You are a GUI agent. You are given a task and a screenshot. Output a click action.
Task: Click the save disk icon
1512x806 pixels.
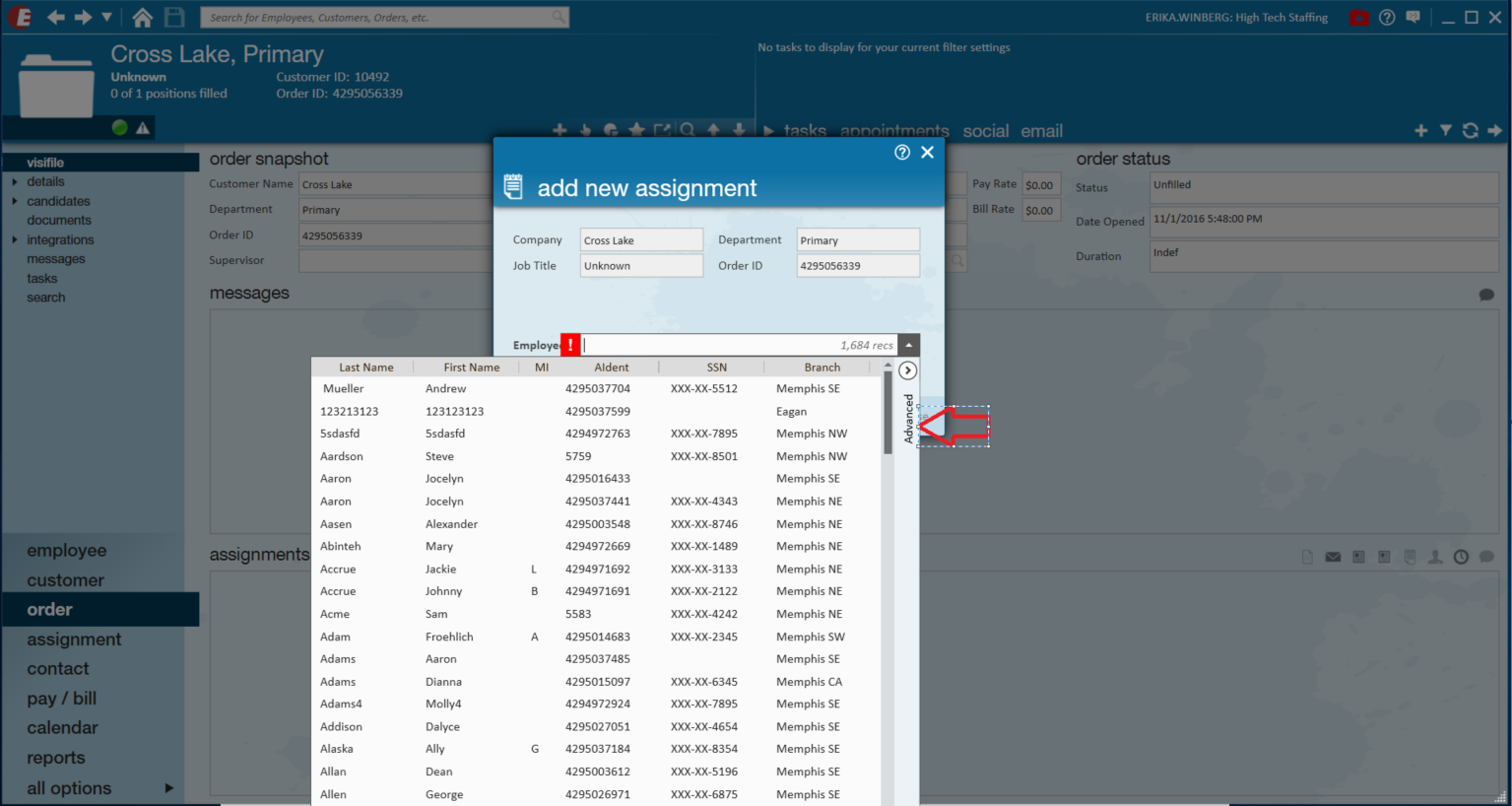tap(174, 17)
